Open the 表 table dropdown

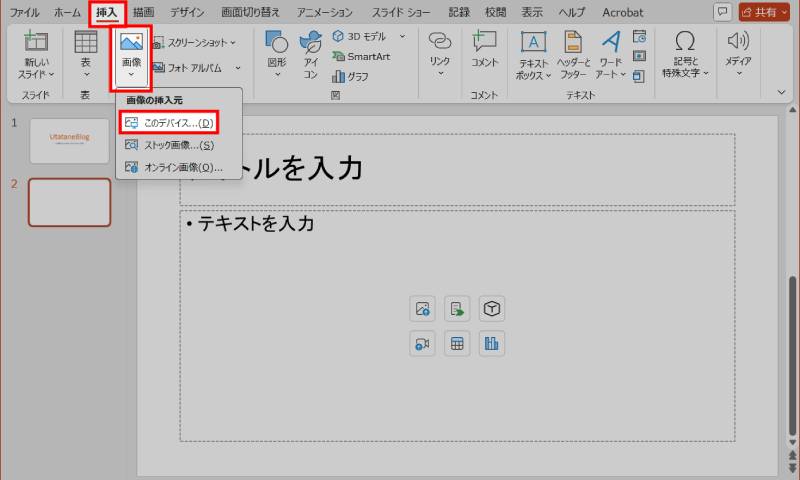coord(86,54)
